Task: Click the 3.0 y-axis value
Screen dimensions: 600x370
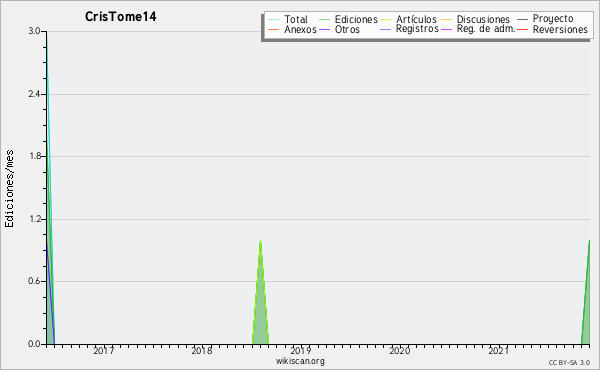Action: pyautogui.click(x=34, y=31)
